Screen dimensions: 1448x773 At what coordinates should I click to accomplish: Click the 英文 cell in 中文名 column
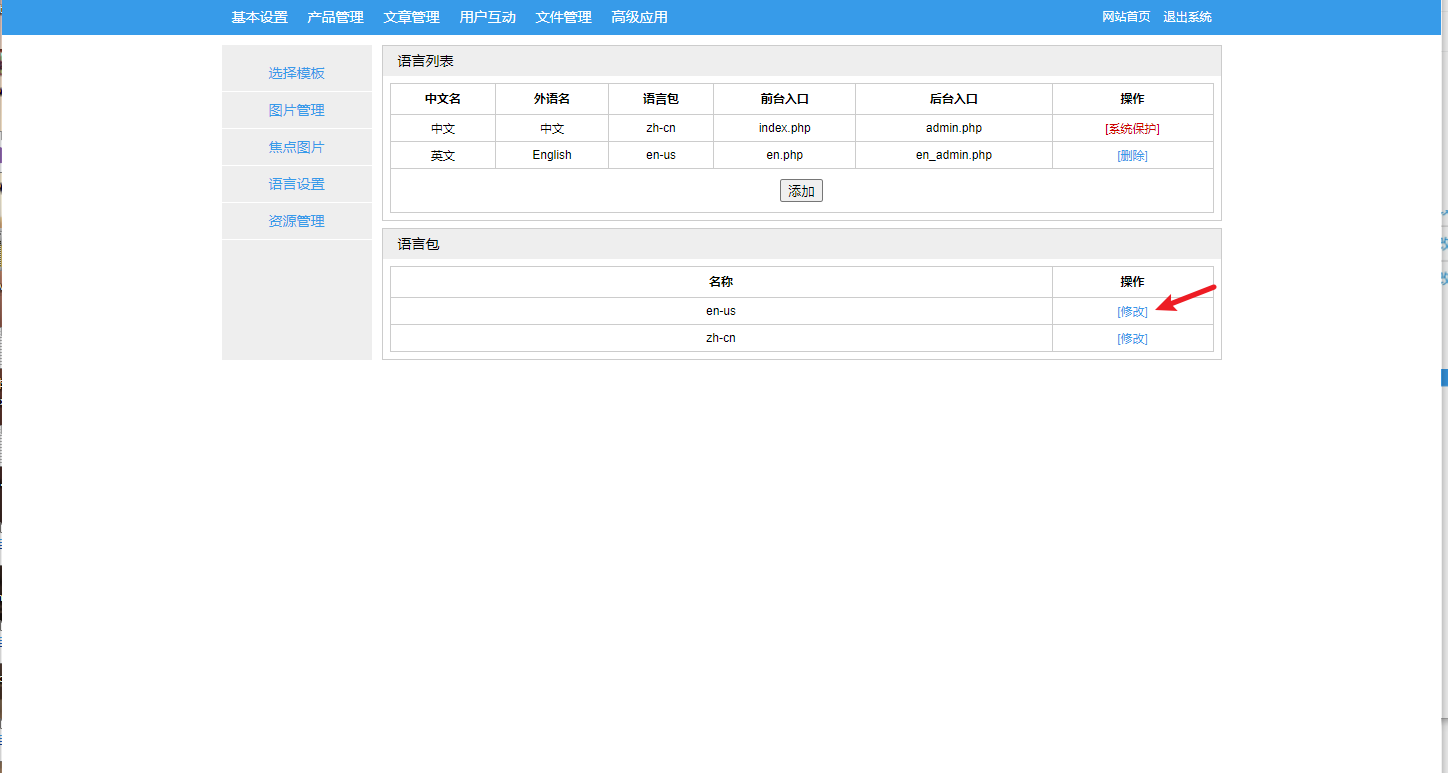coord(443,155)
